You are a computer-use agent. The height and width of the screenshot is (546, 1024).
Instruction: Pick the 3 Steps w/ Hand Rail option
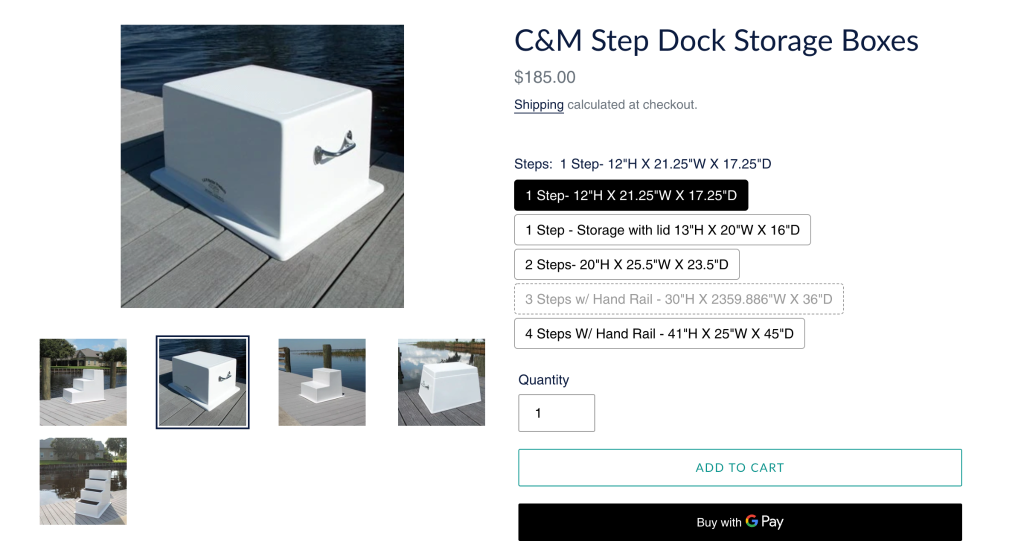679,299
